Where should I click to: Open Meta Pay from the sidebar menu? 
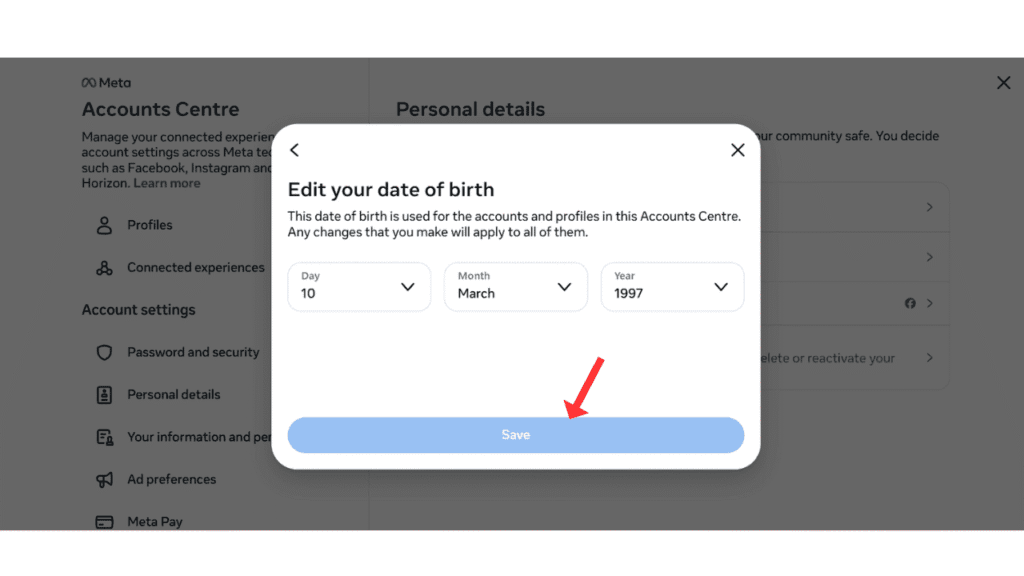pos(156,521)
